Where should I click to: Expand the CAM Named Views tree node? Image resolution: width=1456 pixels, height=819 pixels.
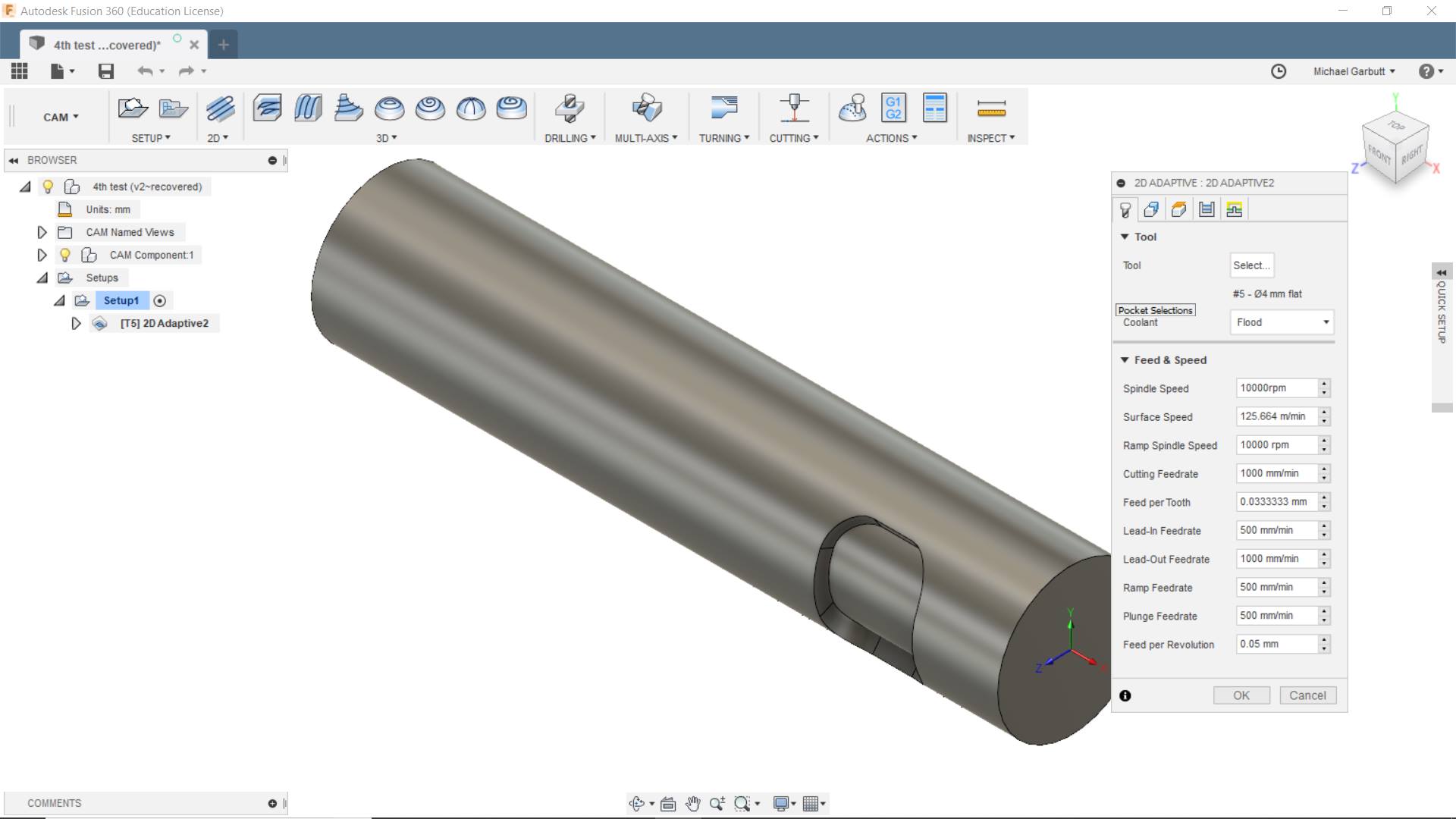tap(42, 233)
